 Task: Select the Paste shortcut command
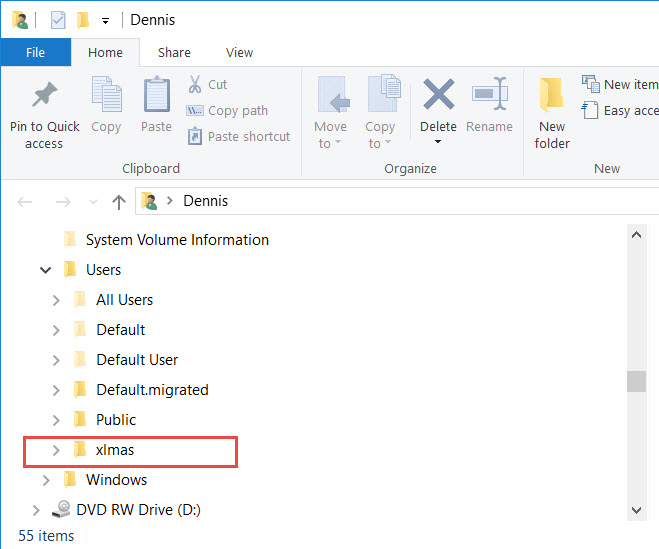238,137
